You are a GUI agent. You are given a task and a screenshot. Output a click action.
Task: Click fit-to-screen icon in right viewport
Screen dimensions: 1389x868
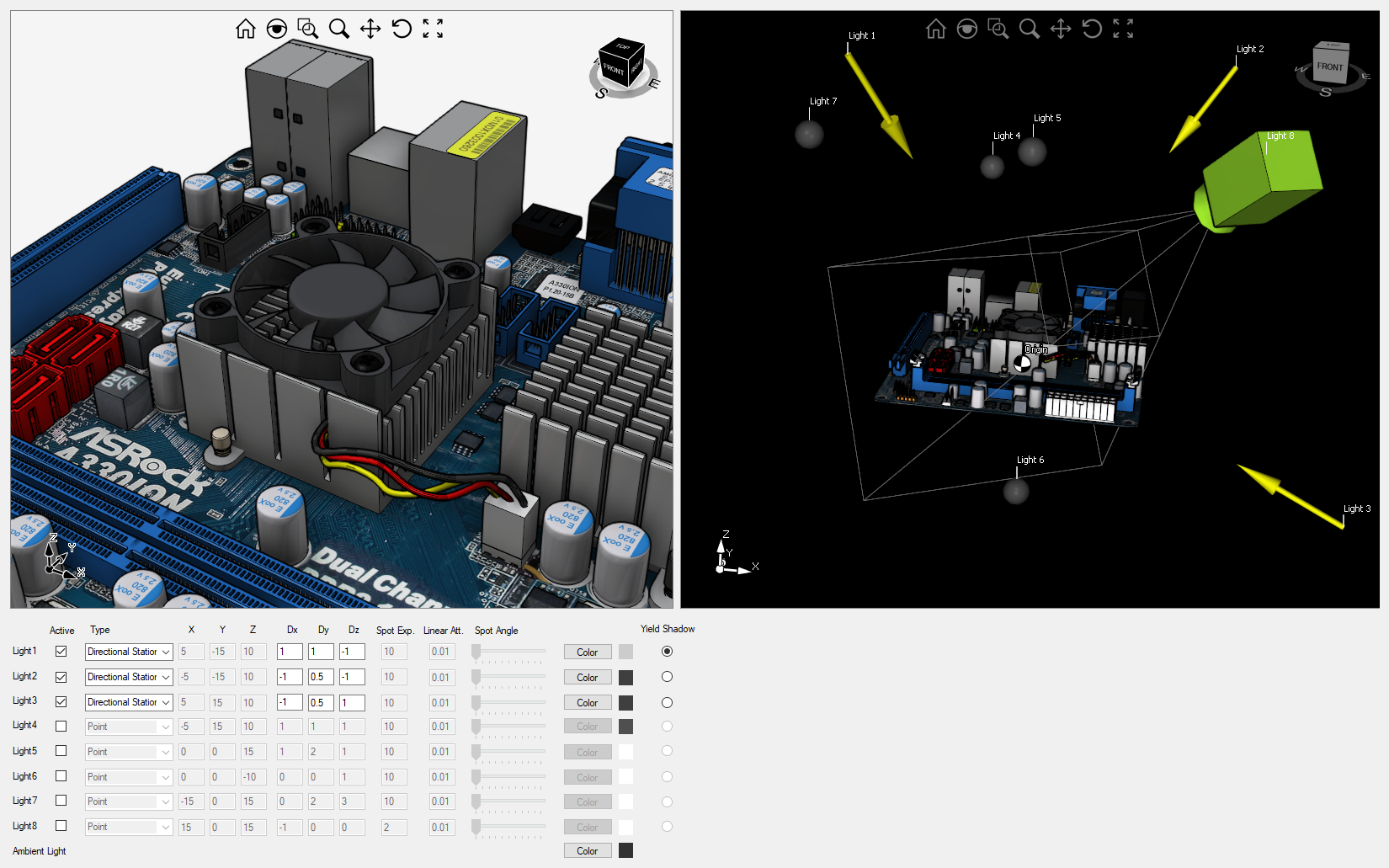click(x=1123, y=29)
